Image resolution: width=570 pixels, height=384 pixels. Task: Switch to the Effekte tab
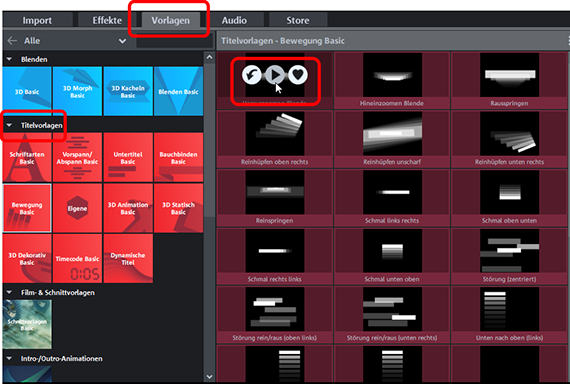coord(107,20)
